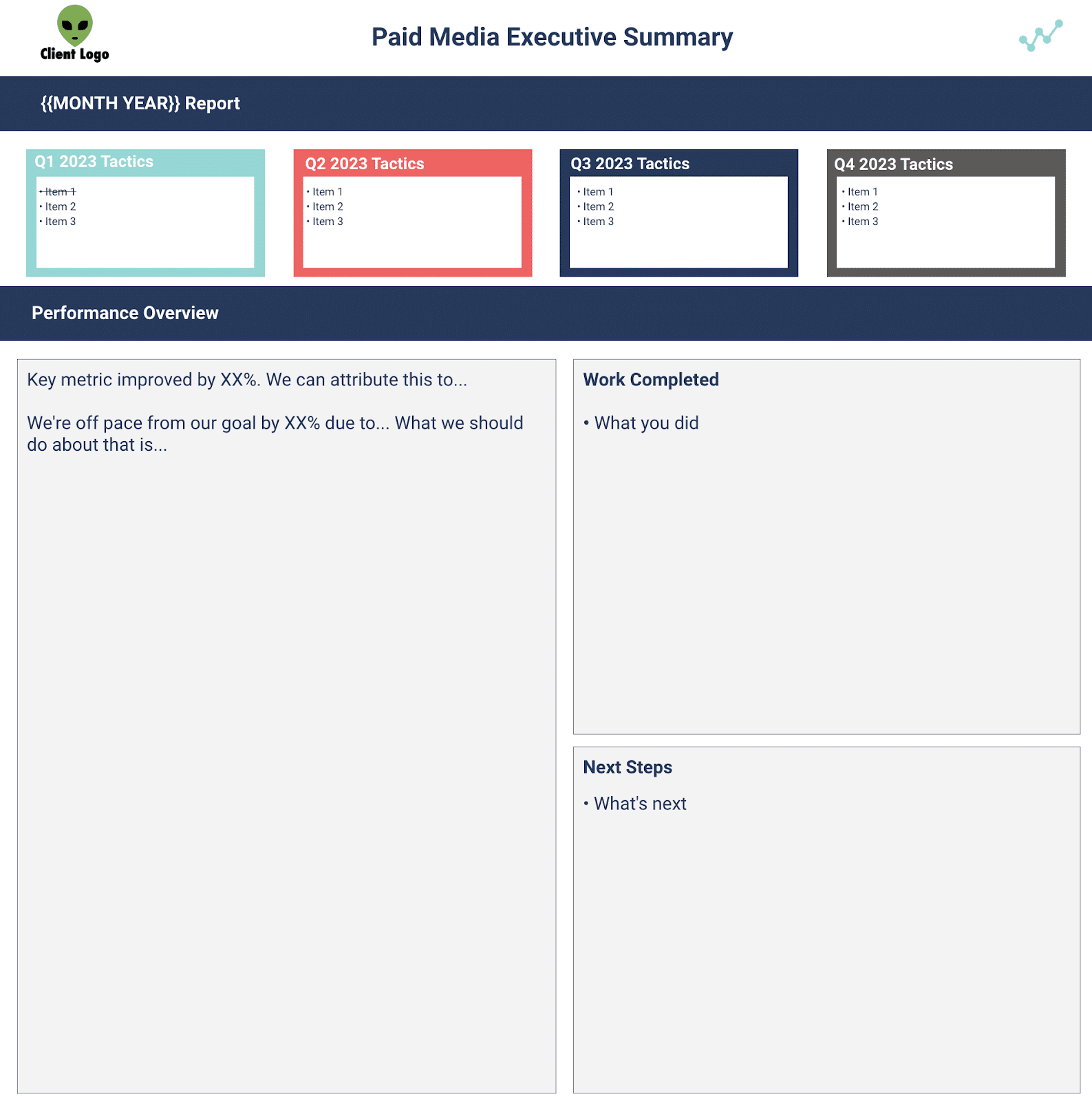Click the 'What you did' bullet

coord(641,423)
